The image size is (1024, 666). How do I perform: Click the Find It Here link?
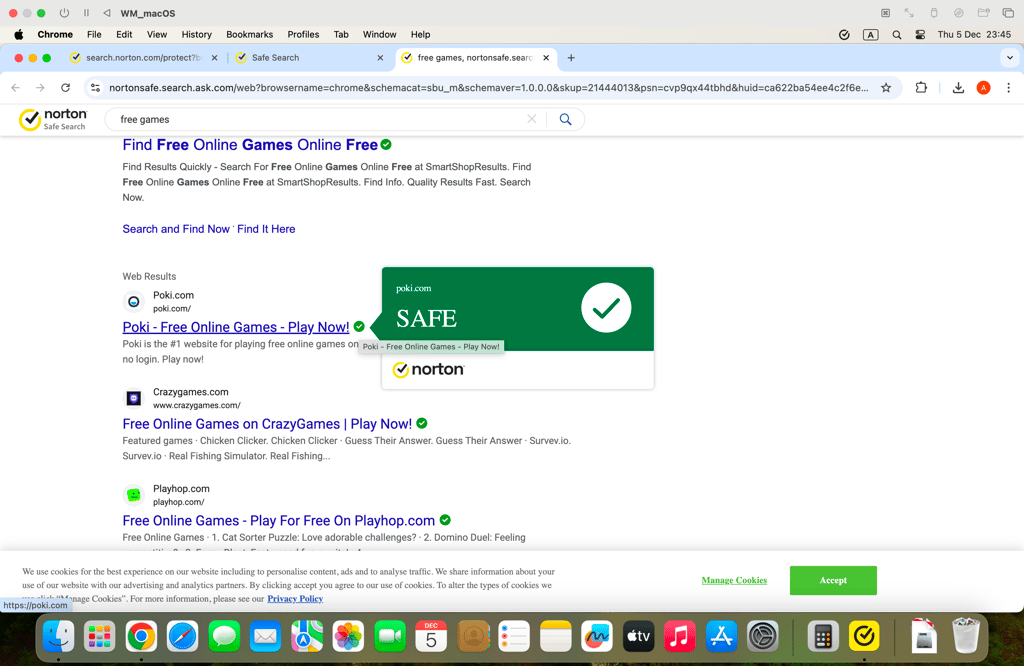click(x=266, y=229)
